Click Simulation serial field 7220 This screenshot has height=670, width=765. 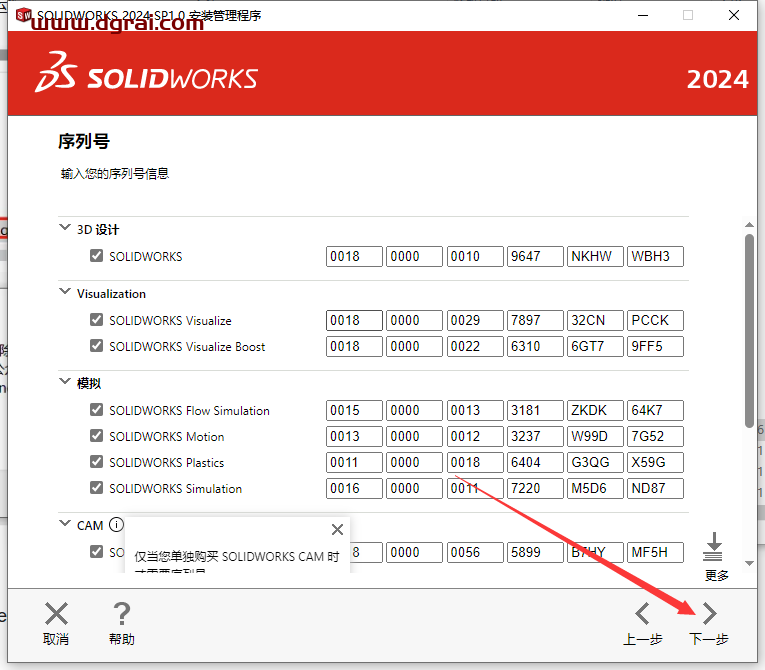point(535,488)
